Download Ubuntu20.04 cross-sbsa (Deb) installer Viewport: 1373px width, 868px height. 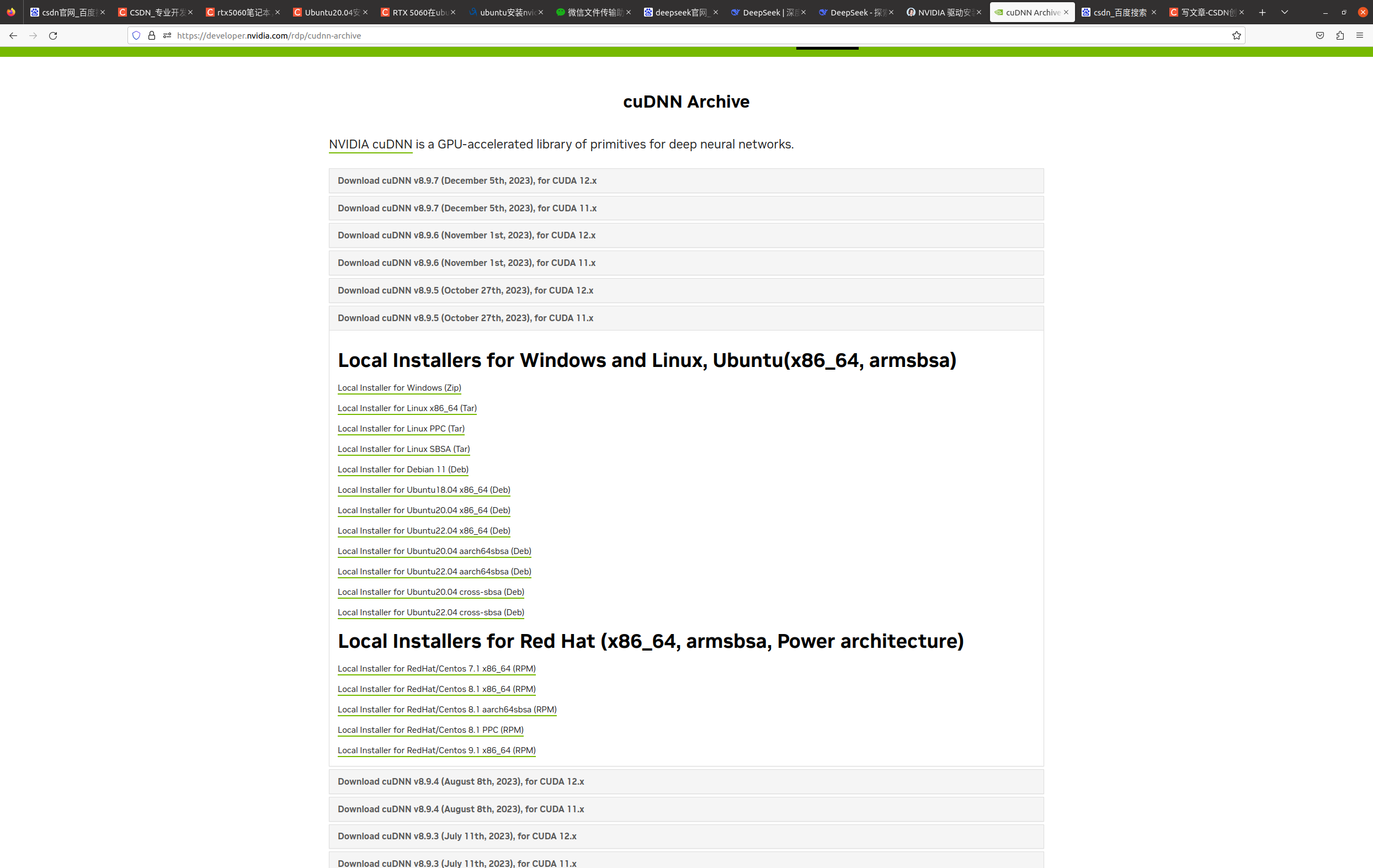tap(431, 592)
